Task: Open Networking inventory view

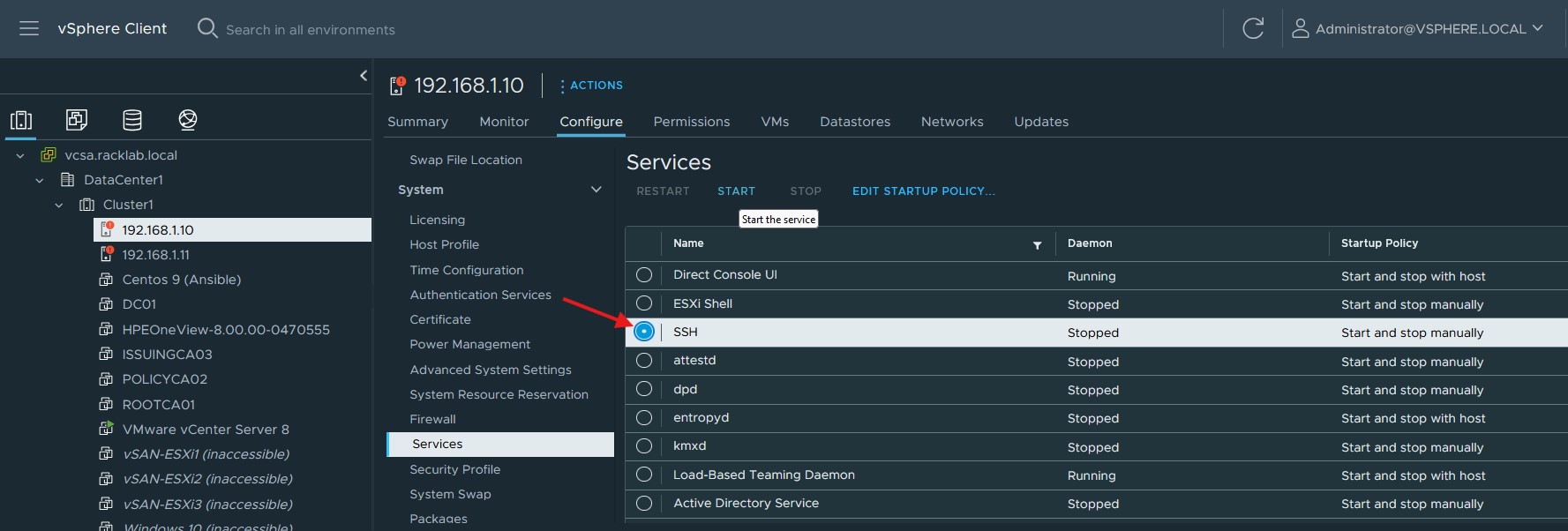Action: (x=188, y=119)
